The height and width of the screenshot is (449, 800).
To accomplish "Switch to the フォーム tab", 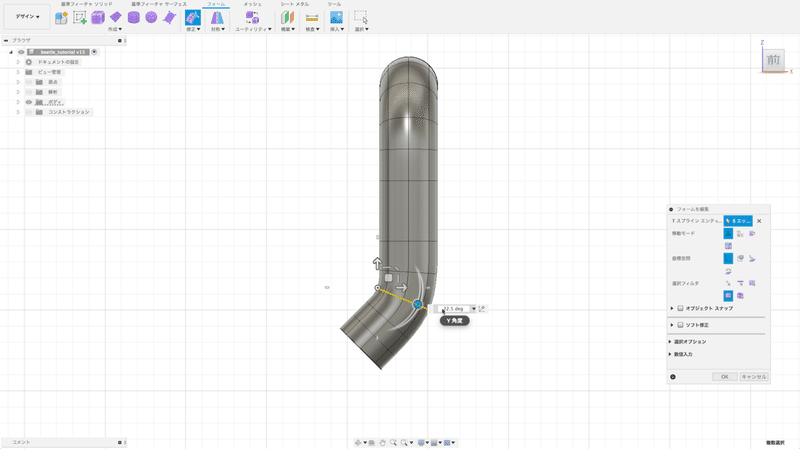I will click(x=216, y=4).
